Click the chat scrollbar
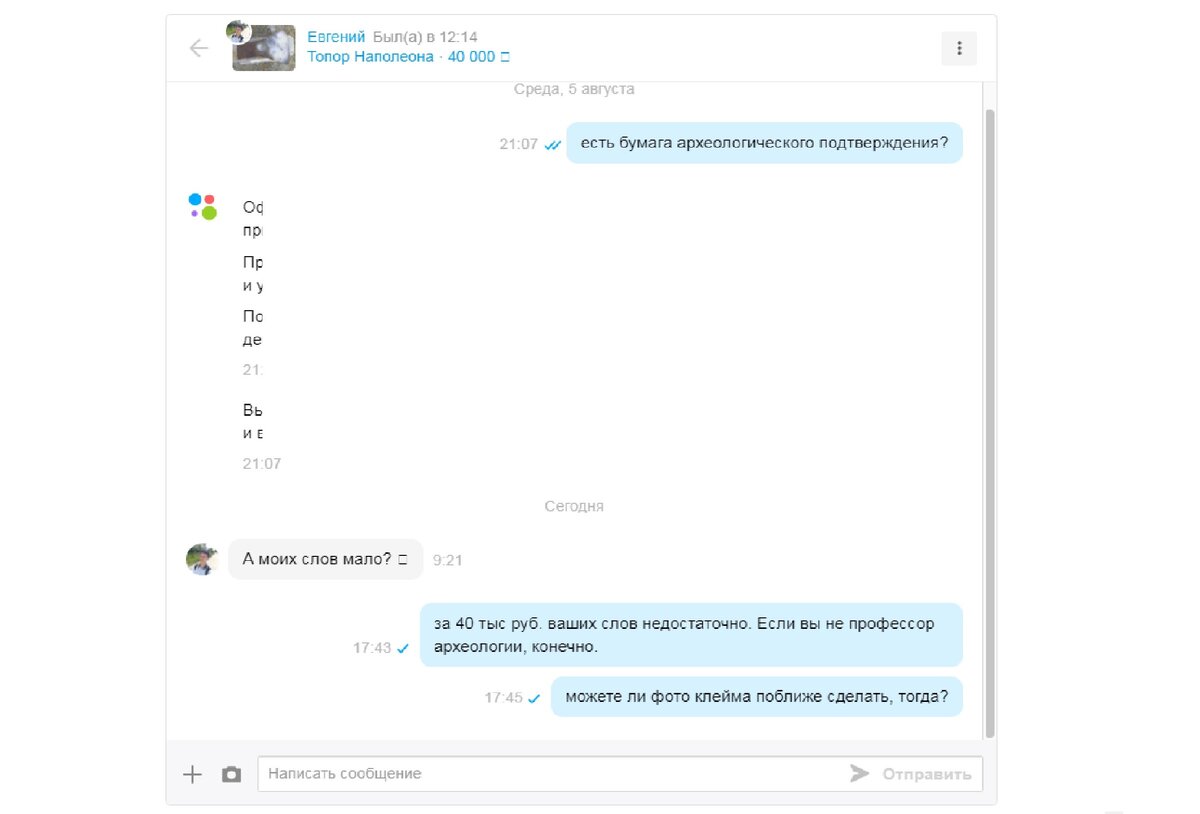The width and height of the screenshot is (1200, 814). pos(990,423)
